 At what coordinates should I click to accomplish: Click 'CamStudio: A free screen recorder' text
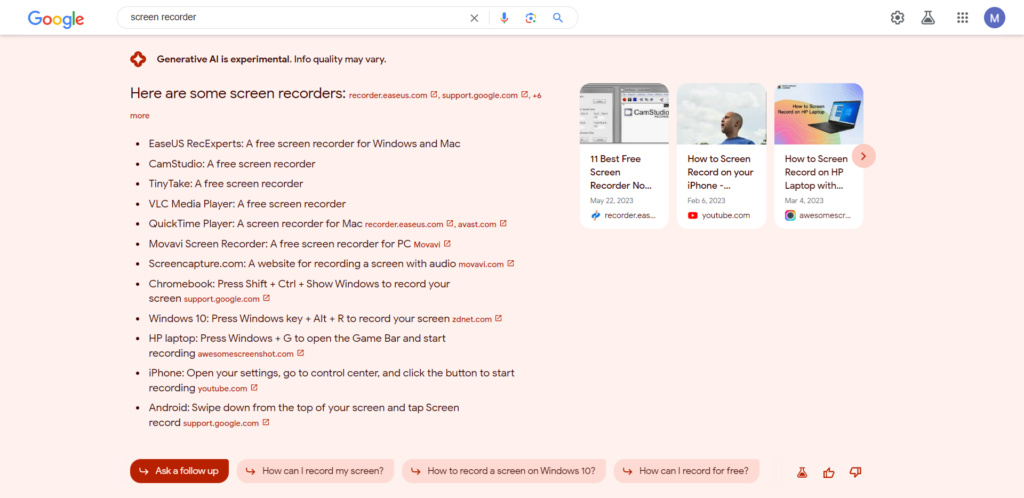[232, 164]
